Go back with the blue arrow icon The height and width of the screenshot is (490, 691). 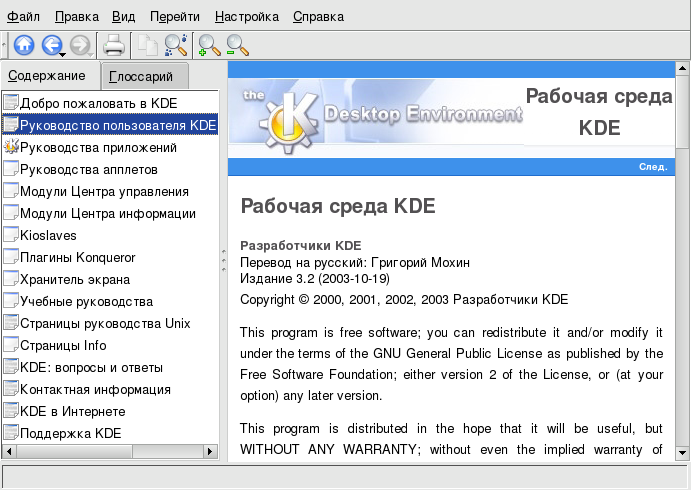[52, 45]
